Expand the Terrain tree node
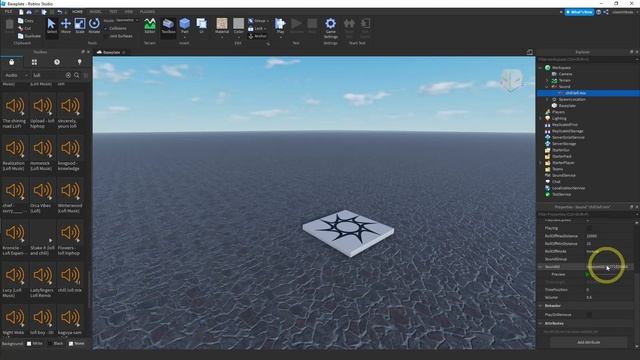 (547, 80)
